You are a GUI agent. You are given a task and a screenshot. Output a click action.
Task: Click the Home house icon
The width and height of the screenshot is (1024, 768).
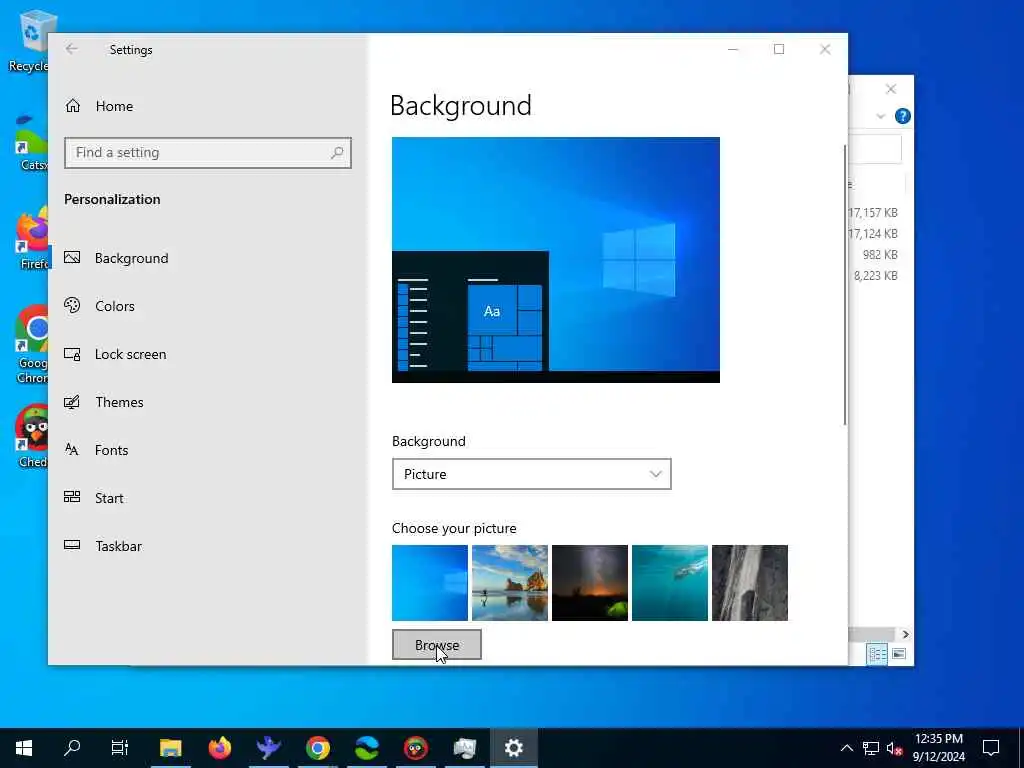72,106
